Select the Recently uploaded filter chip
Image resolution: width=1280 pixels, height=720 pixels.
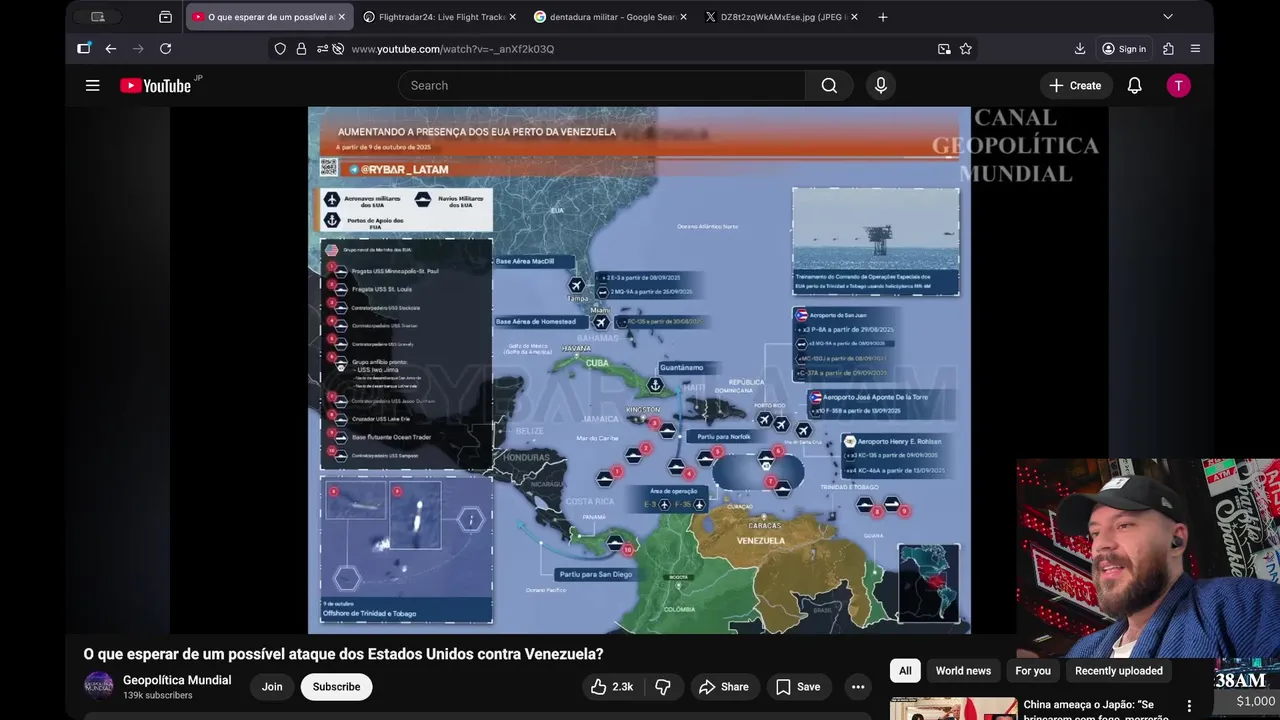pos(1118,671)
